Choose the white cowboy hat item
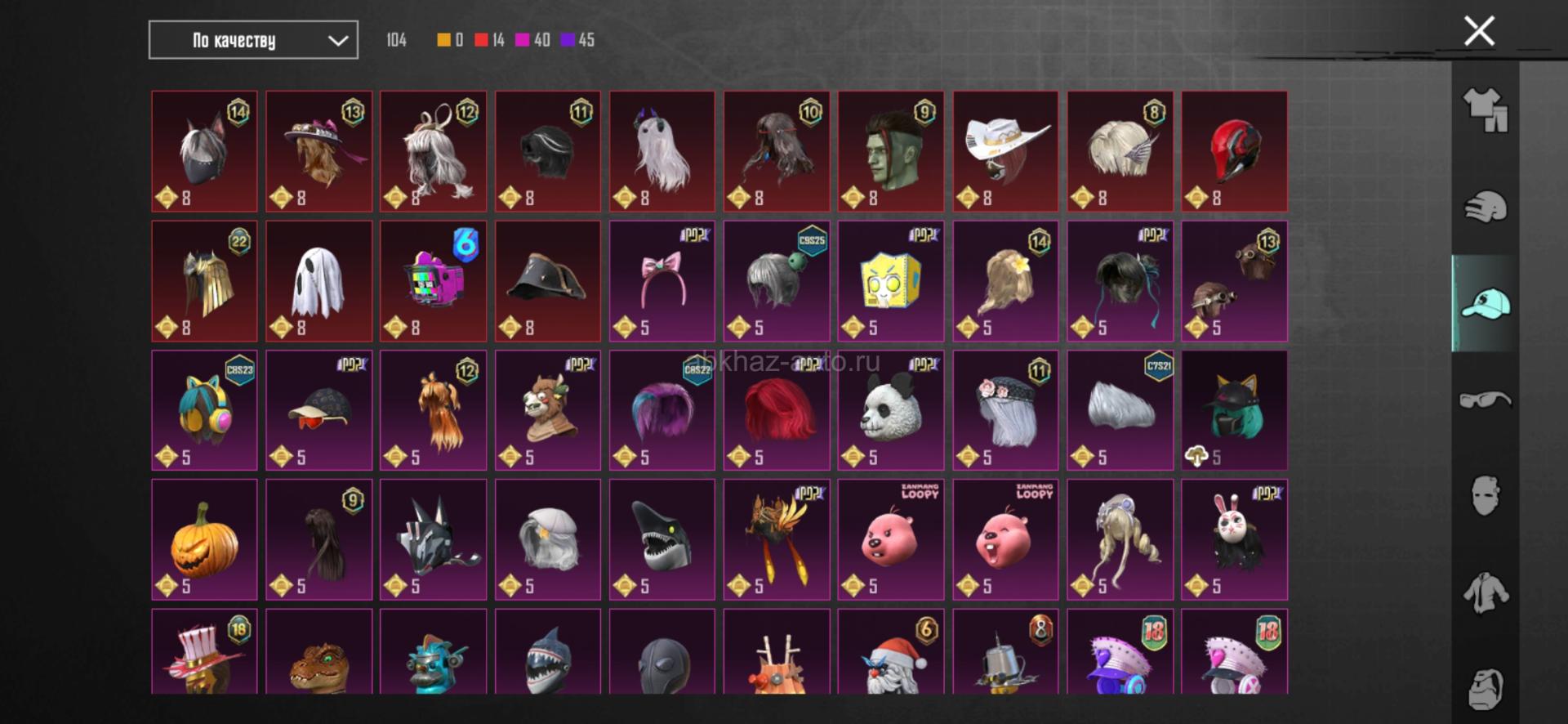1568x724 pixels. click(x=1005, y=151)
